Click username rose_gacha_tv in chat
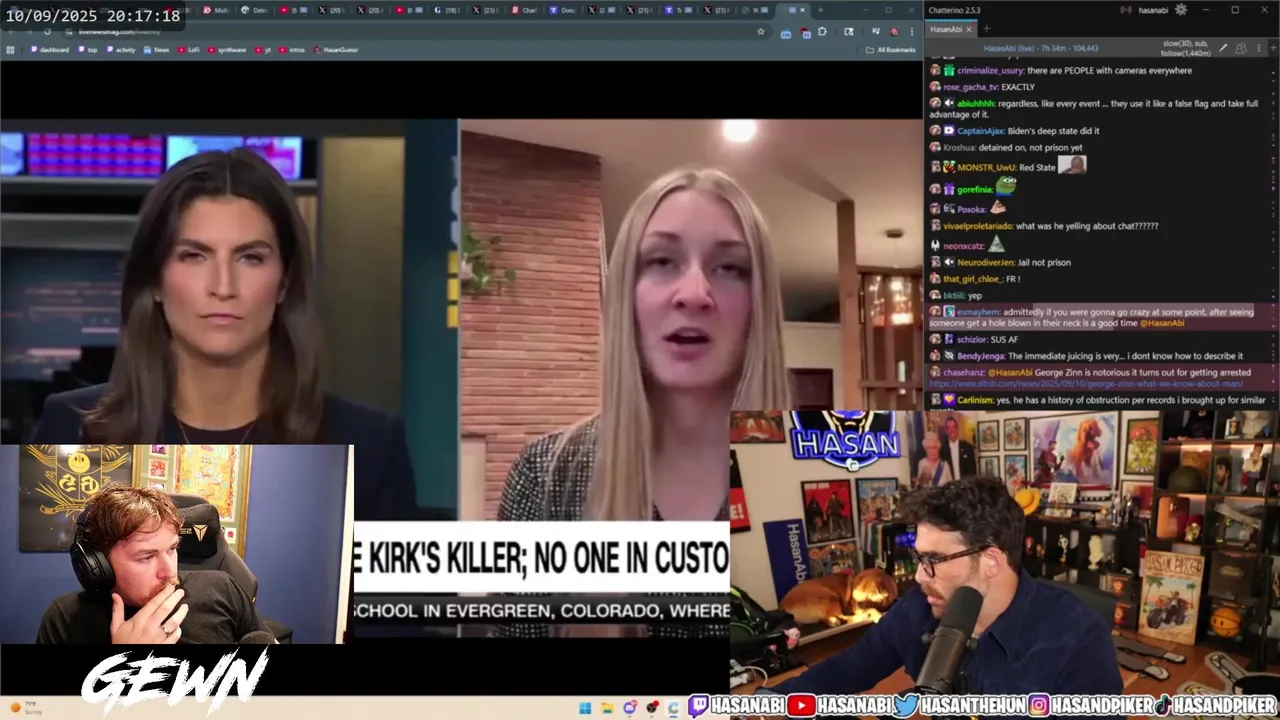The image size is (1280, 720). click(x=970, y=88)
